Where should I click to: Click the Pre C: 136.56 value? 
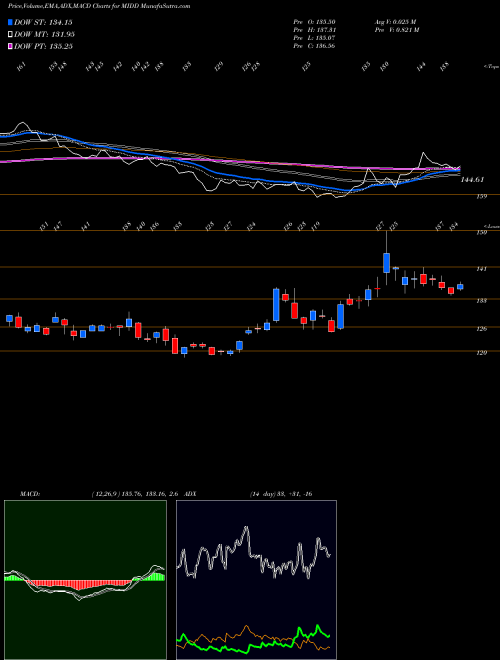pyautogui.click(x=314, y=46)
